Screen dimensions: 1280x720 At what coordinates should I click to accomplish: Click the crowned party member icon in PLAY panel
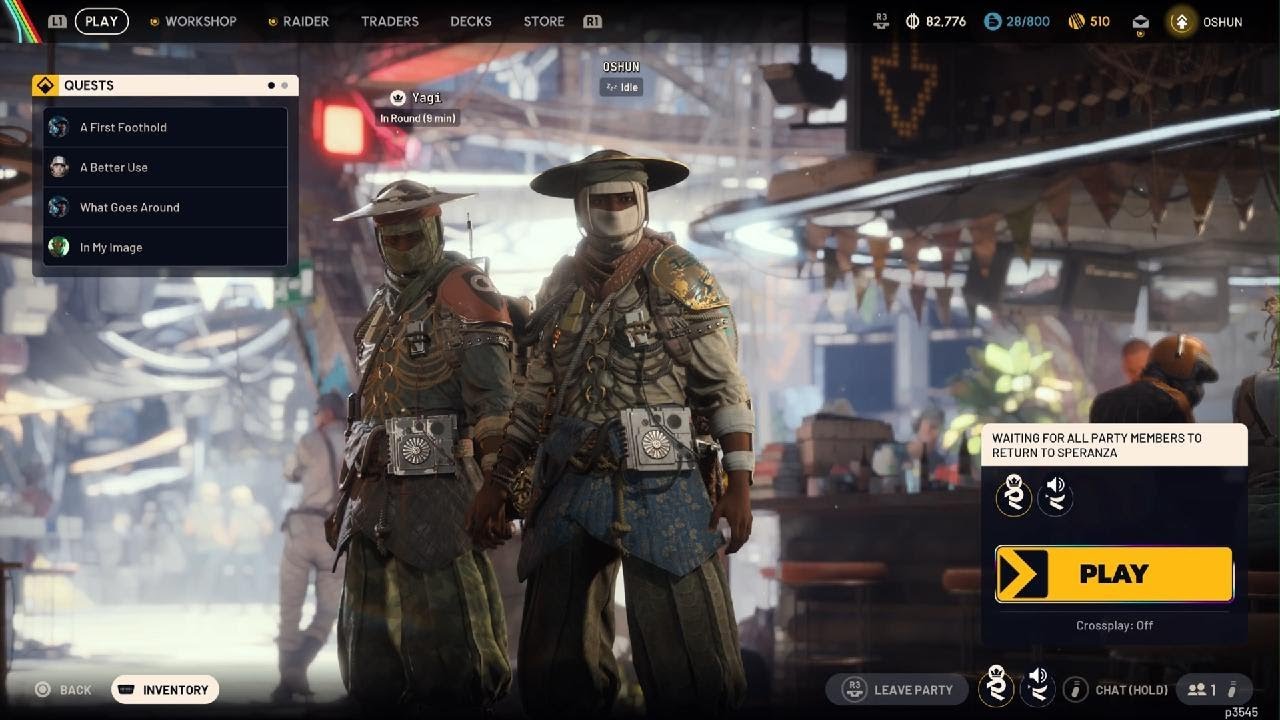tap(1013, 496)
